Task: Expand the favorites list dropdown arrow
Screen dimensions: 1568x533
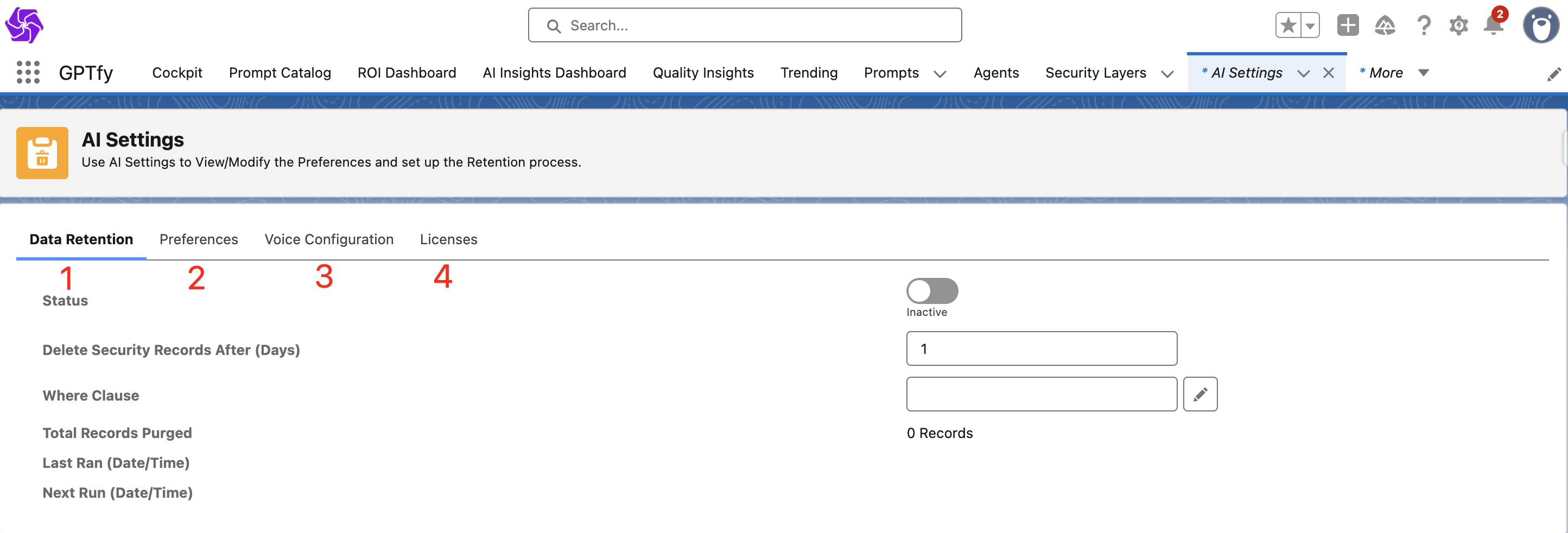Action: (x=1310, y=26)
